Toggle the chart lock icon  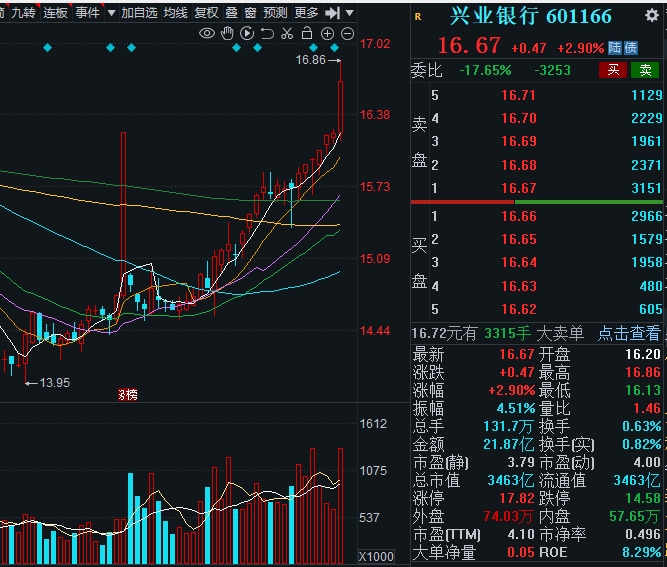(307, 33)
